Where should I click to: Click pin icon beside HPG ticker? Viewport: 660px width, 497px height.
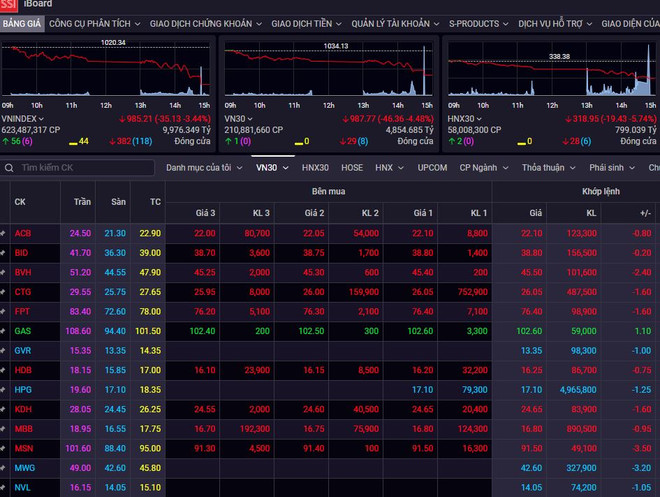pos(4,389)
